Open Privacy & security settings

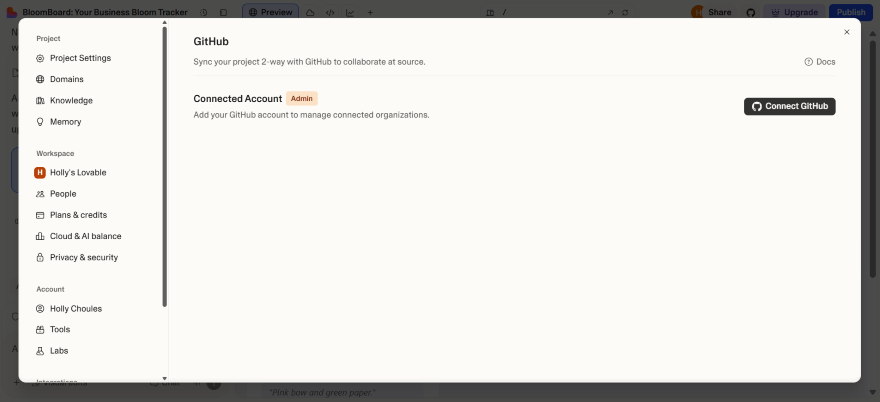[84, 258]
